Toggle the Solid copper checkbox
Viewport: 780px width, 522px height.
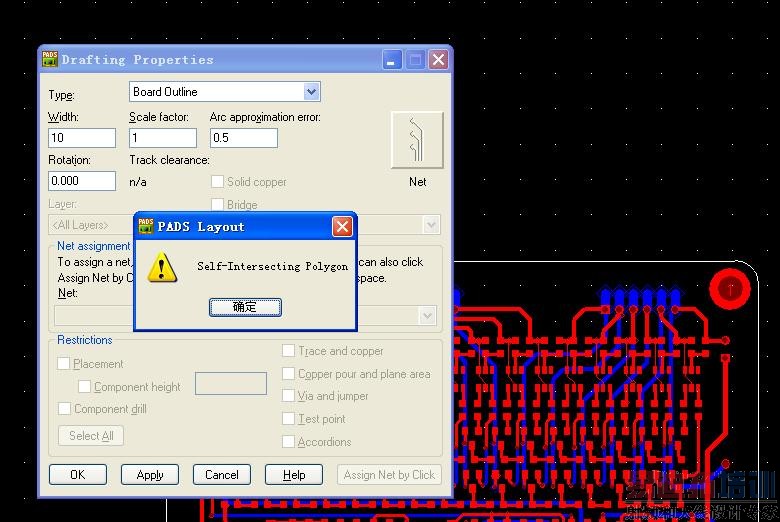point(217,182)
